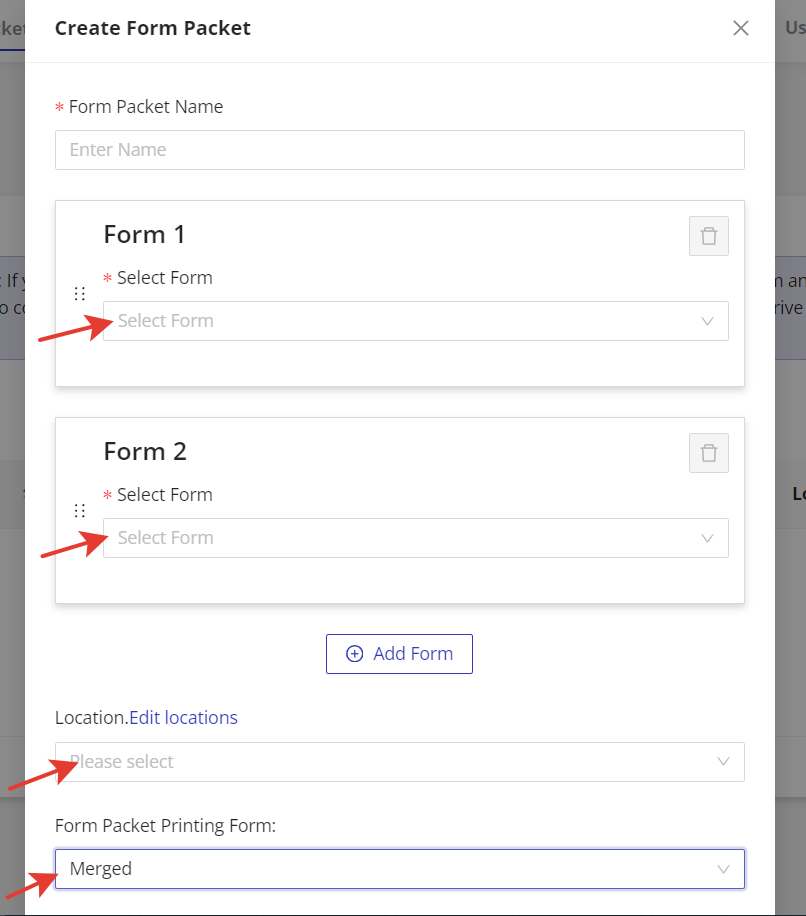Click the Form Packet Name input field
Screen dimensions: 806x916
400,150
